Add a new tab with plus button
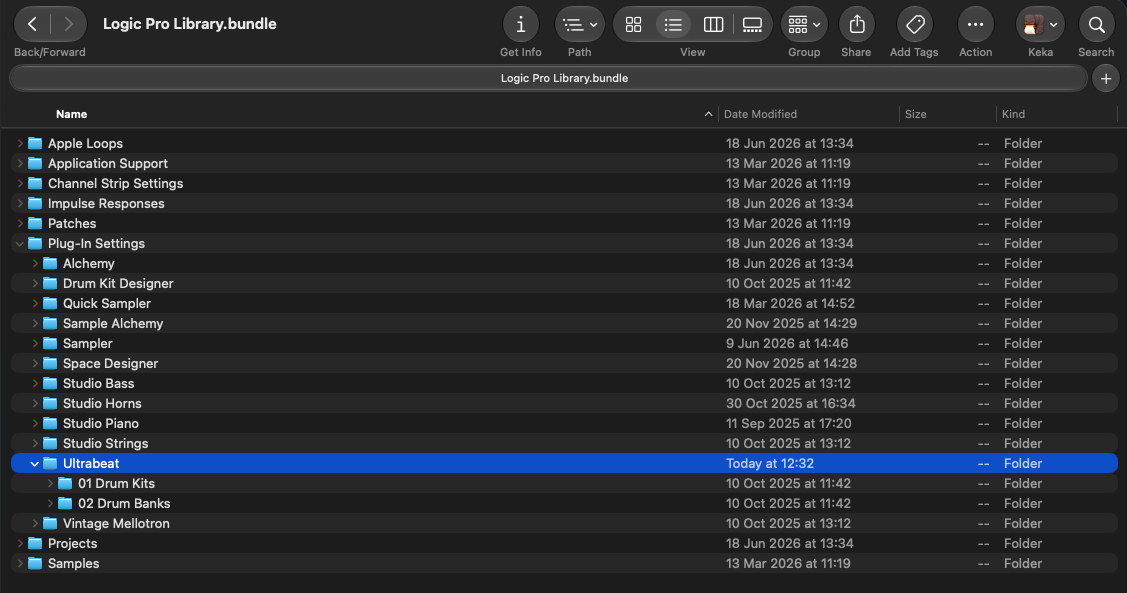This screenshot has width=1127, height=593. [1105, 78]
